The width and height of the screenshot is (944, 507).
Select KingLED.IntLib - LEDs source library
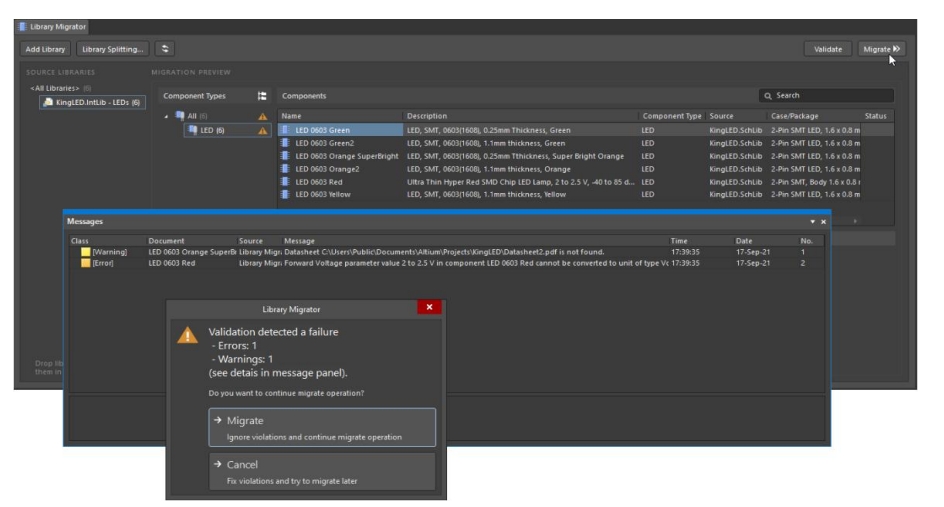93,102
